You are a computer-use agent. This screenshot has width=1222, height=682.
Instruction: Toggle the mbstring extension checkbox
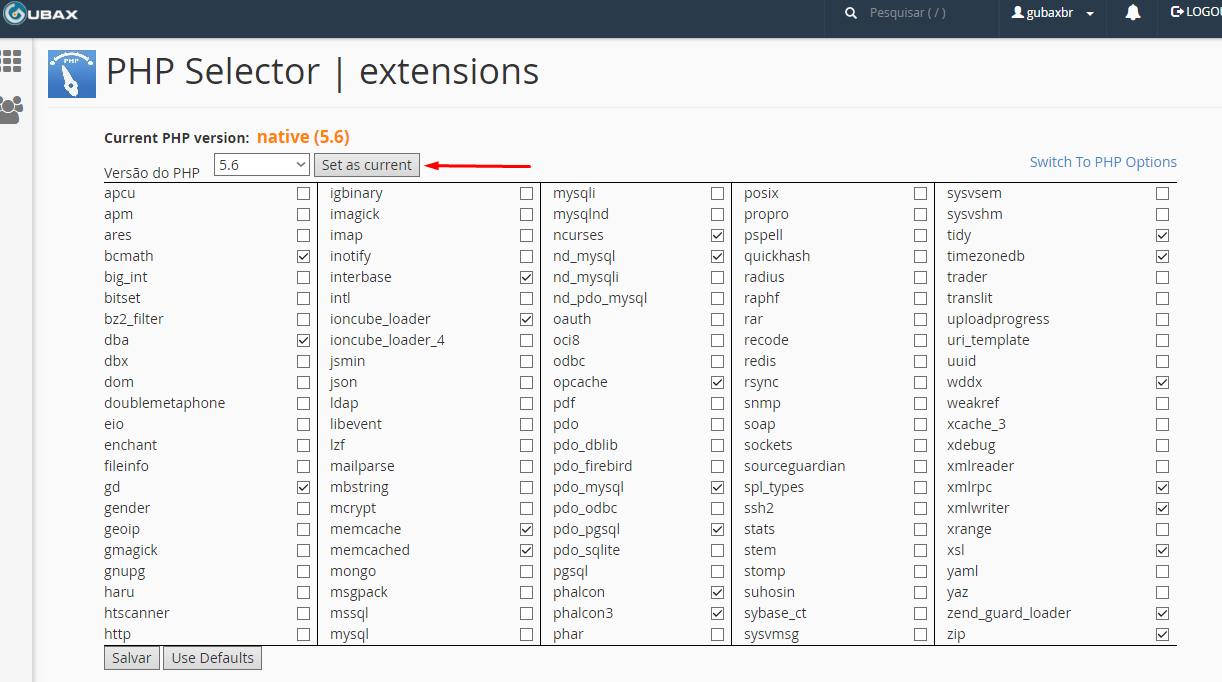[x=526, y=488]
